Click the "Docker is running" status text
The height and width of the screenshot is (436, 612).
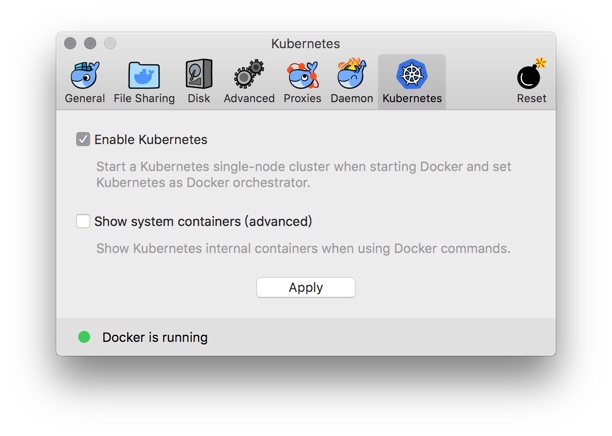click(155, 337)
